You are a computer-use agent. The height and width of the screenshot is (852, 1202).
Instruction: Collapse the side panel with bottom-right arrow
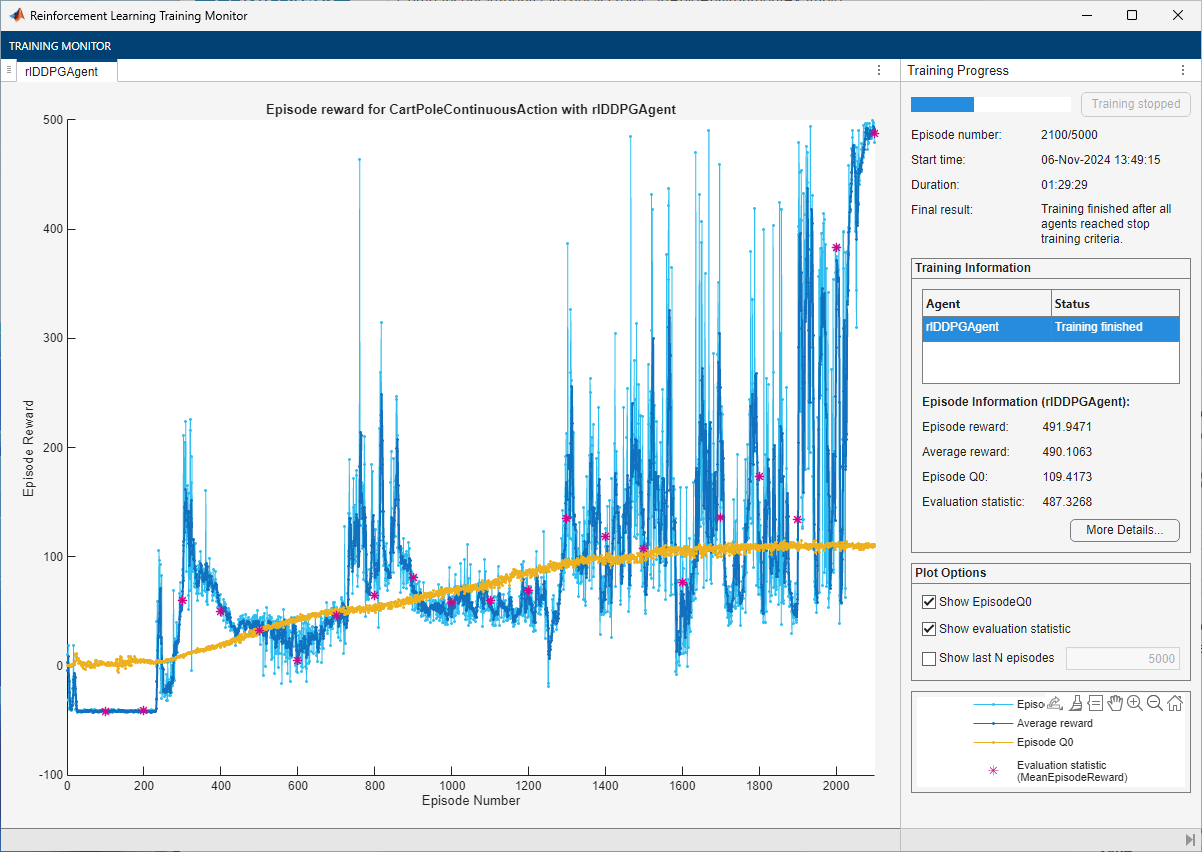[x=1189, y=838]
